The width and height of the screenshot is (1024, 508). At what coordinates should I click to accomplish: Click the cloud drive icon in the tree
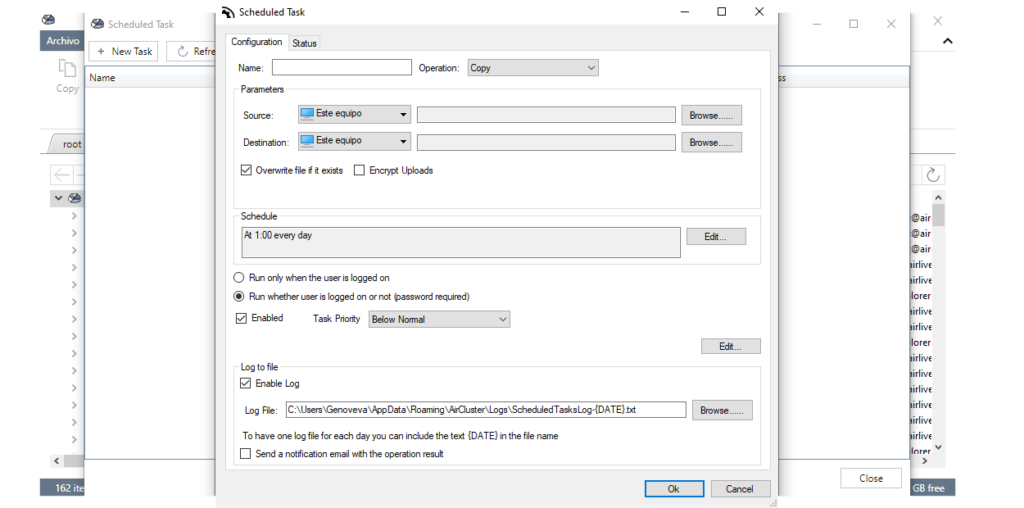click(74, 199)
